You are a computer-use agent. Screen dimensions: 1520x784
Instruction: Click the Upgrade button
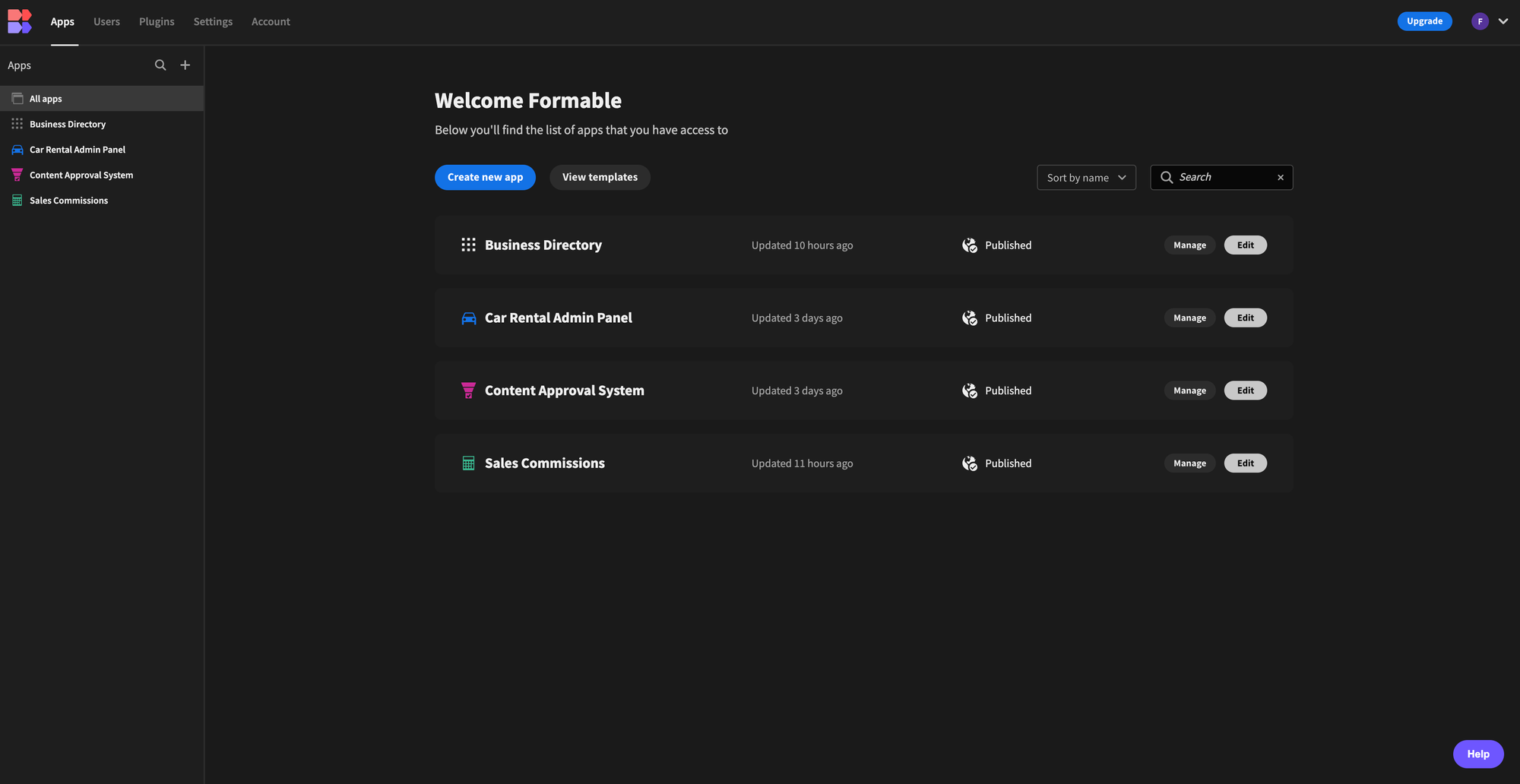tap(1424, 21)
